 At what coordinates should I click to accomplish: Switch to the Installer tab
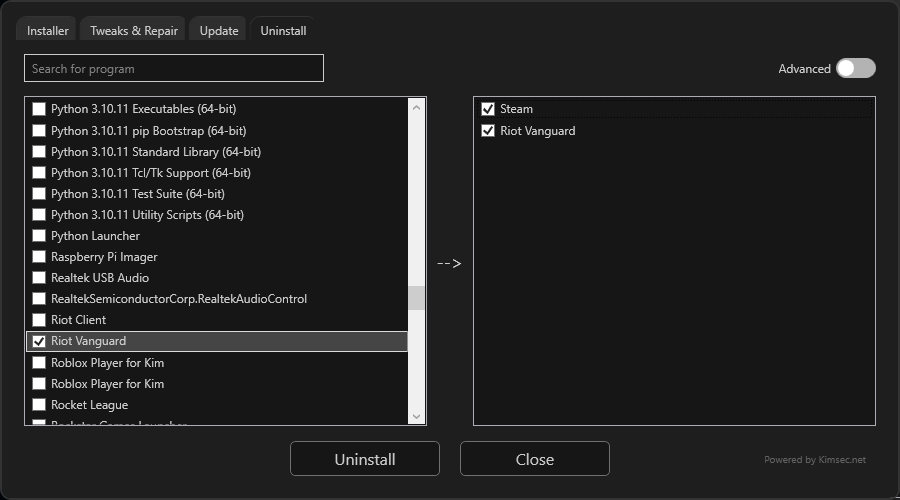[47, 31]
